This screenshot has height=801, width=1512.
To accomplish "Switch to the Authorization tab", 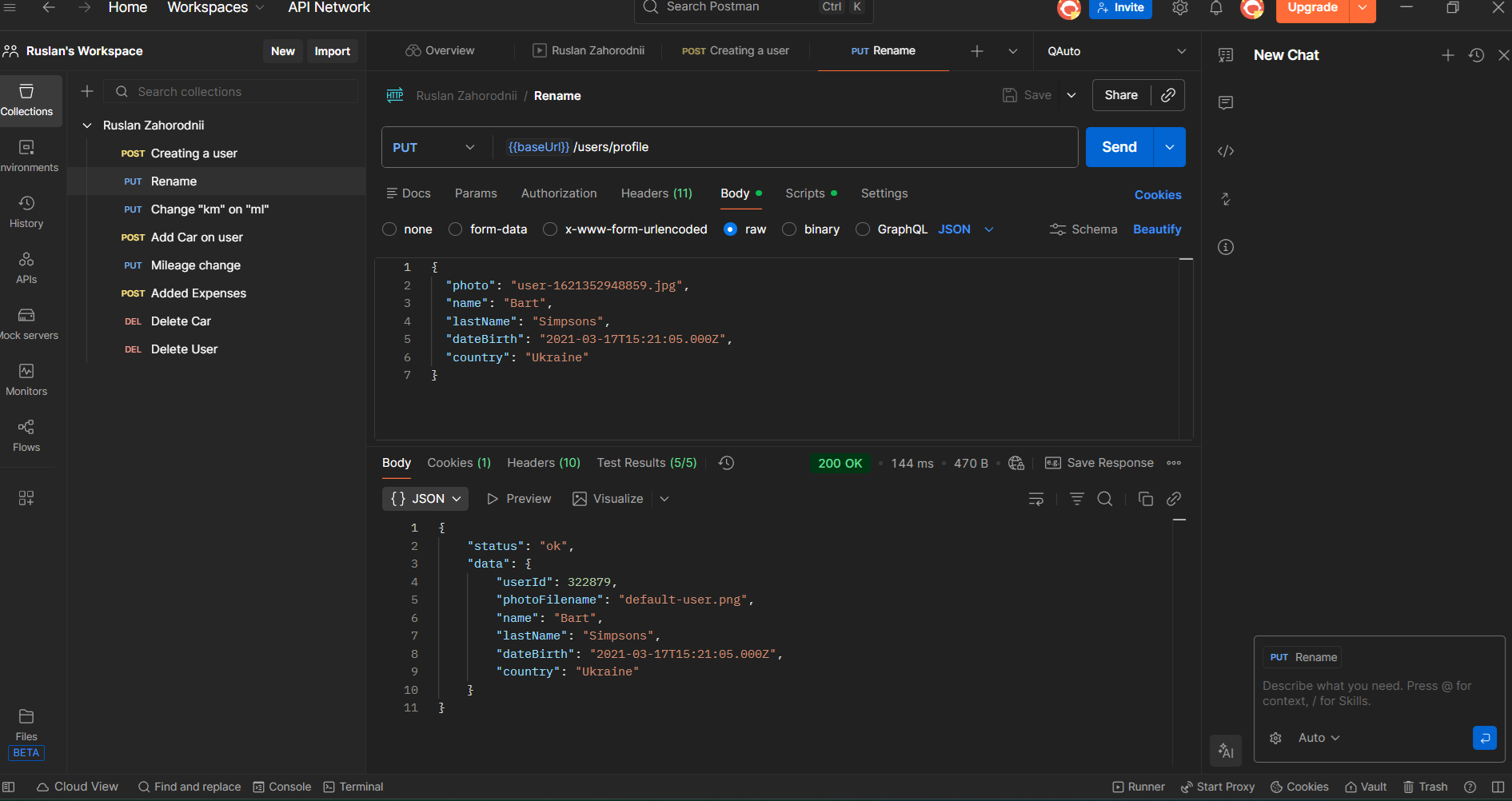I will 559,193.
